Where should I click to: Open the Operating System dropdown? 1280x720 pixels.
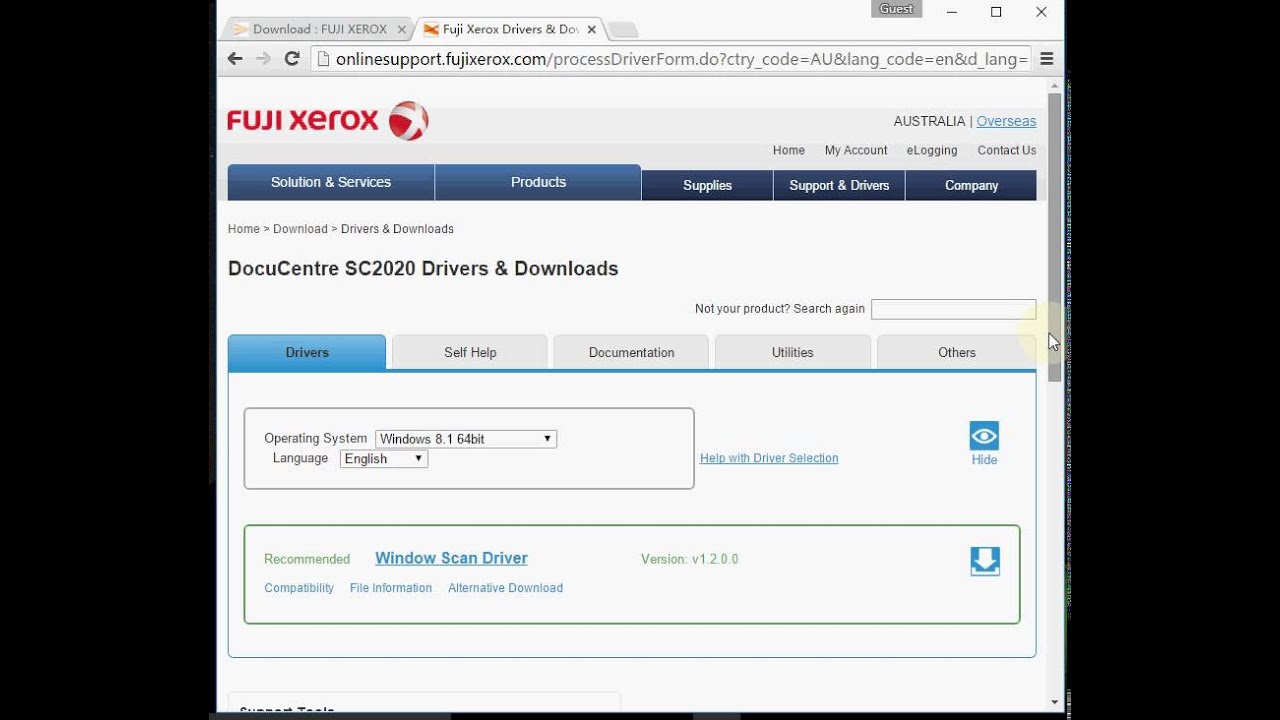coord(466,439)
